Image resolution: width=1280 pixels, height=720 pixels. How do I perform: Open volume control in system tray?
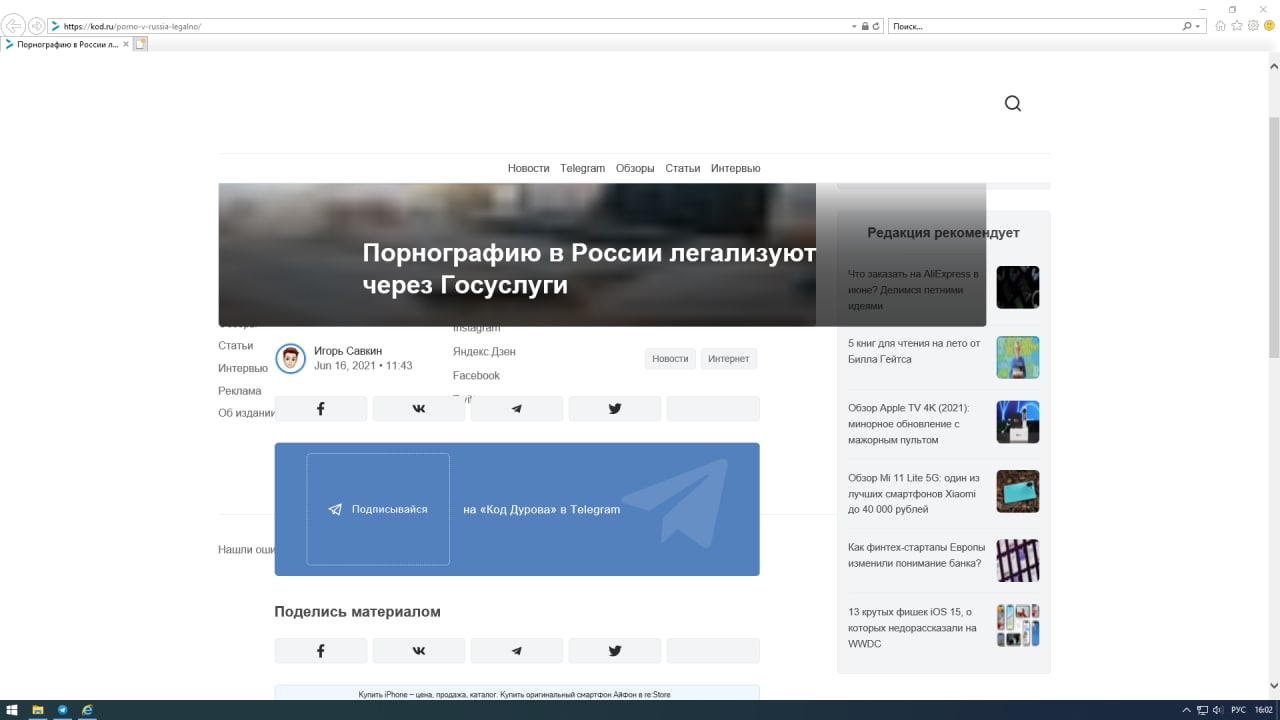(1216, 710)
